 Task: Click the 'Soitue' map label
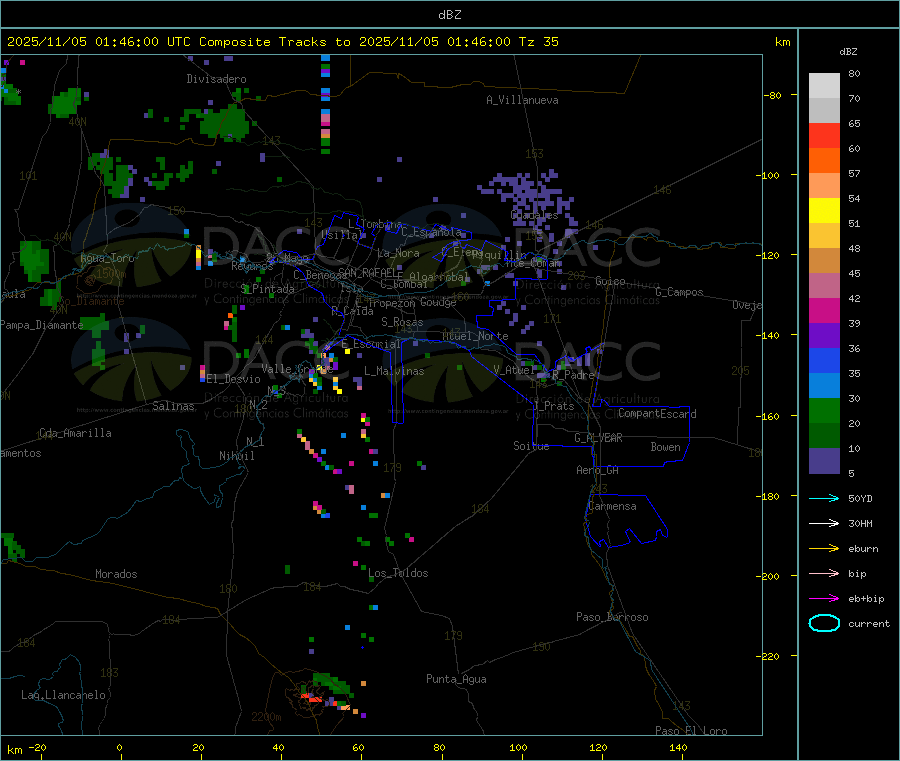[x=531, y=446]
